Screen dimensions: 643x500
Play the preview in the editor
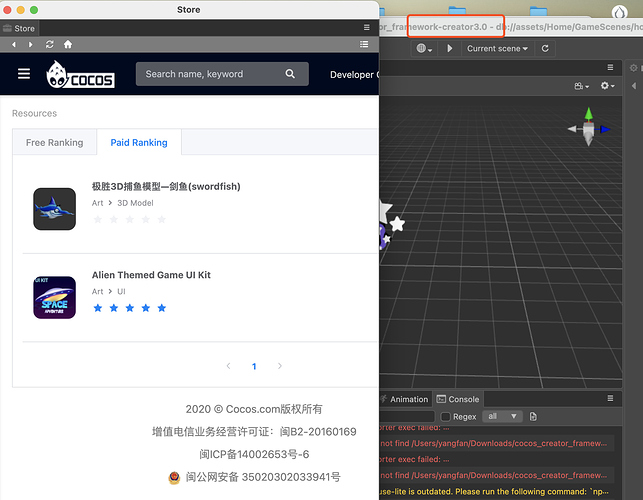(x=449, y=48)
